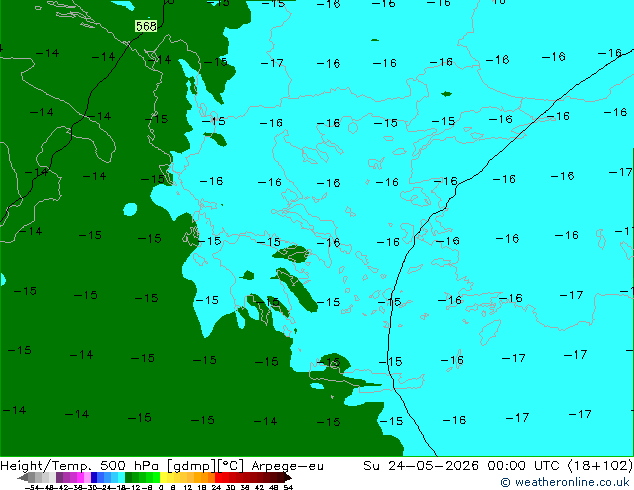Click the cyan swatch in the color legend

coord(121,477)
